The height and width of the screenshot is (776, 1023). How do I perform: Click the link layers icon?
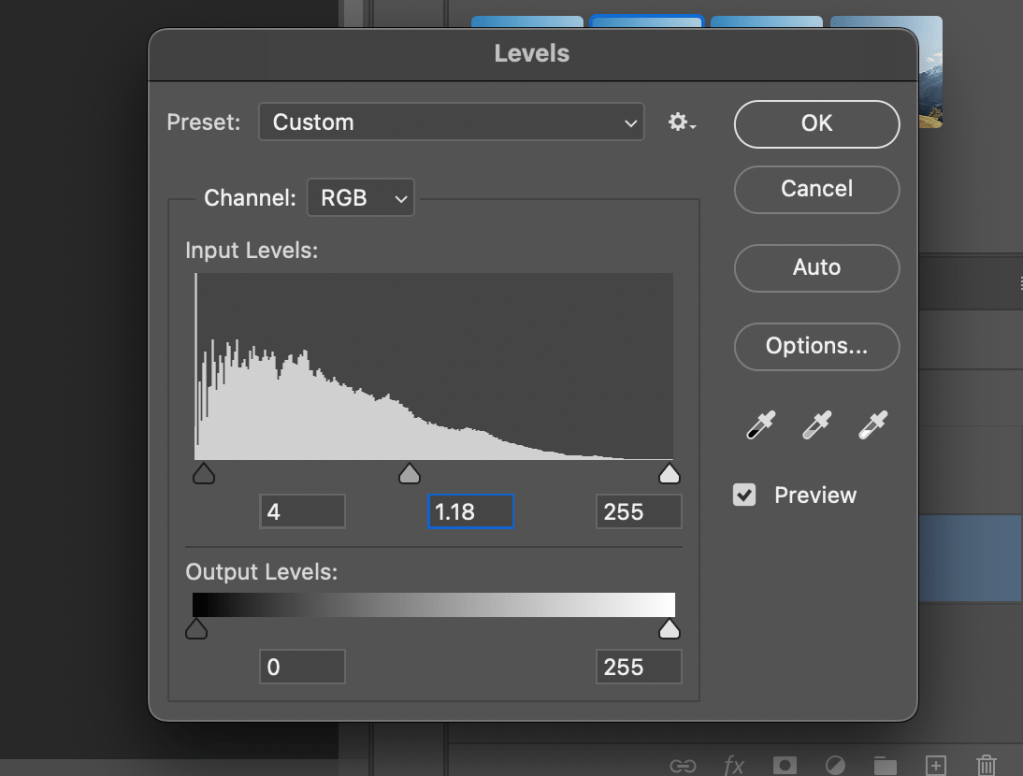pos(683,765)
